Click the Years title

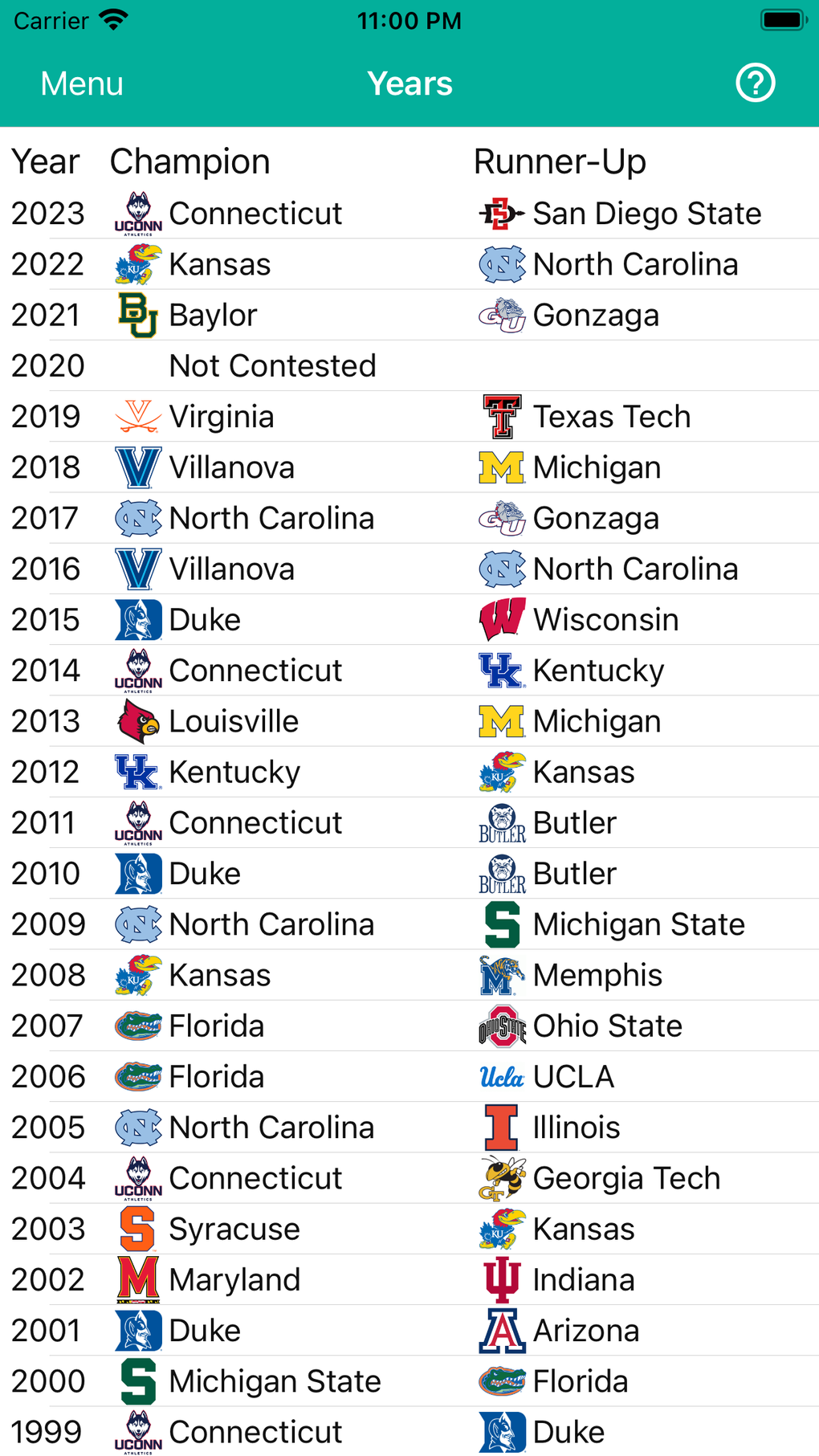point(409,83)
